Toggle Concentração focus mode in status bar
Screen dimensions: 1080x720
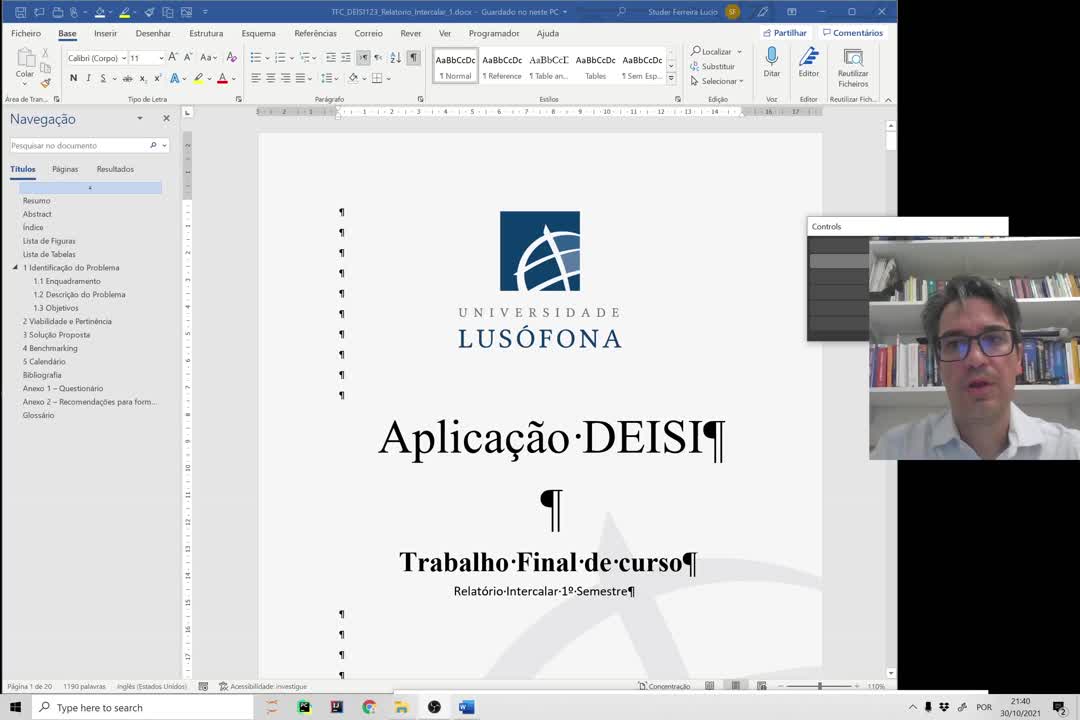pos(664,686)
